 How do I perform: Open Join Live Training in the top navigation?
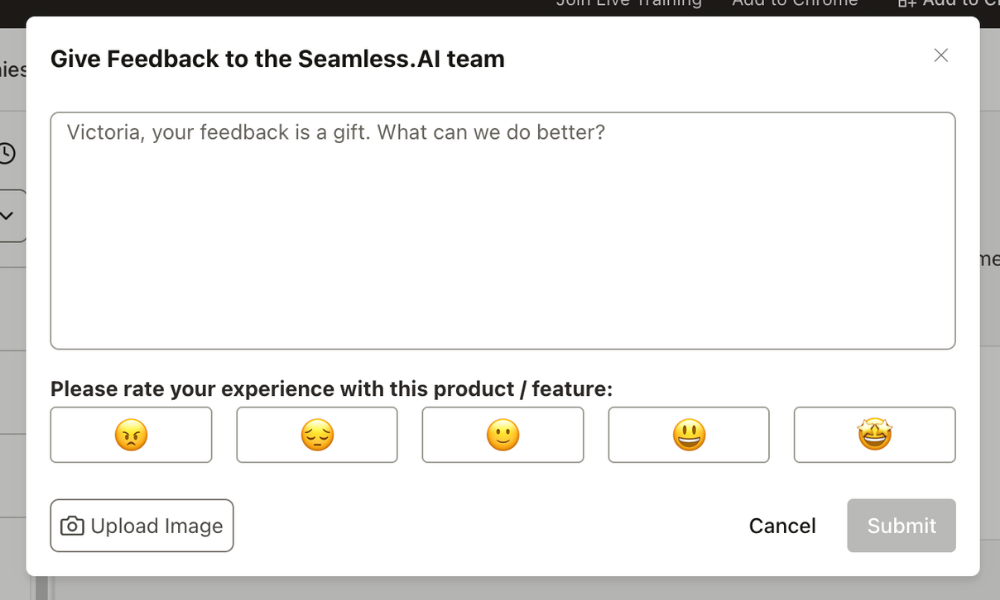[x=628, y=3]
